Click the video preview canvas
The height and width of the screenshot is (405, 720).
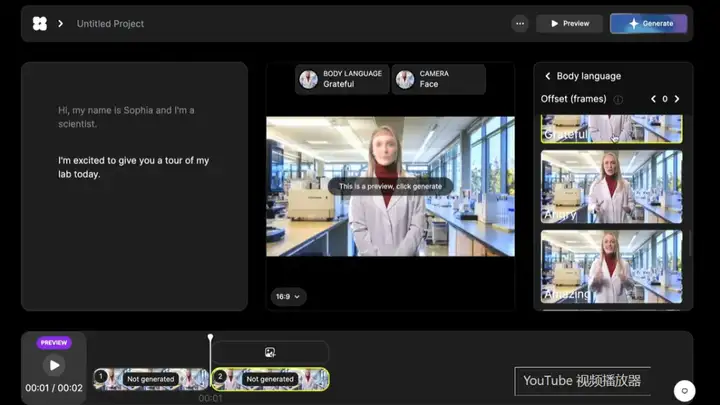pos(390,186)
